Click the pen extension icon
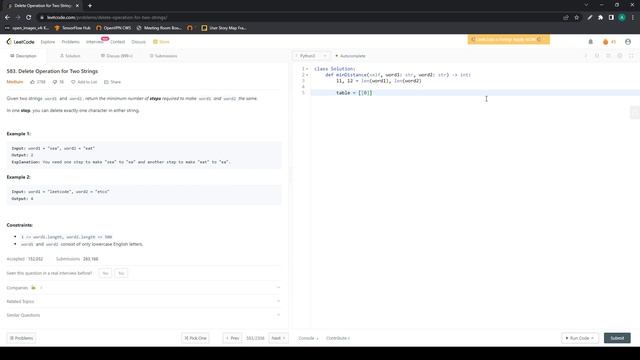 (x=589, y=18)
